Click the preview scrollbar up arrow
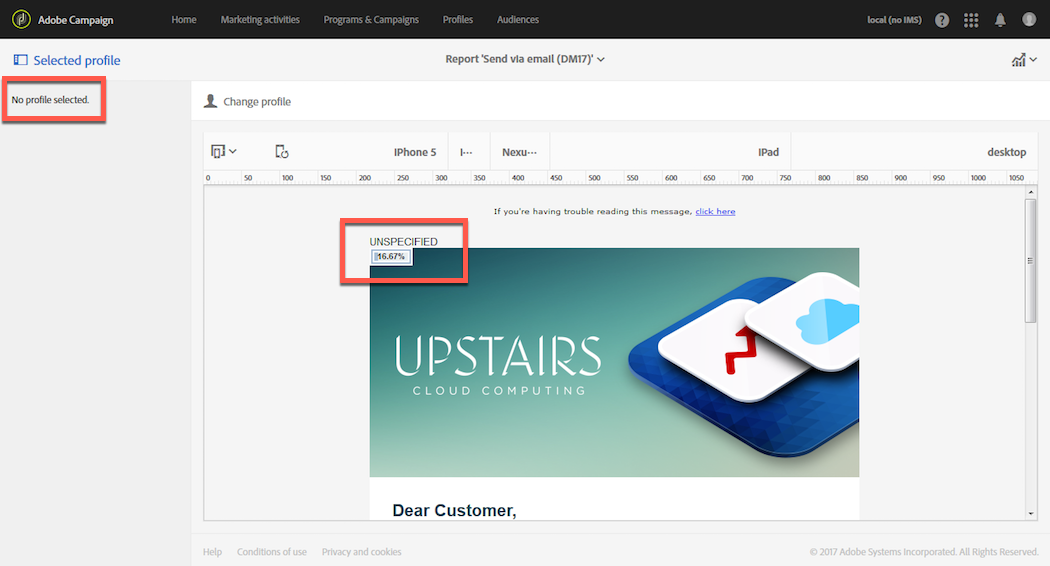Screen dimensions: 1050x566 [1031, 192]
